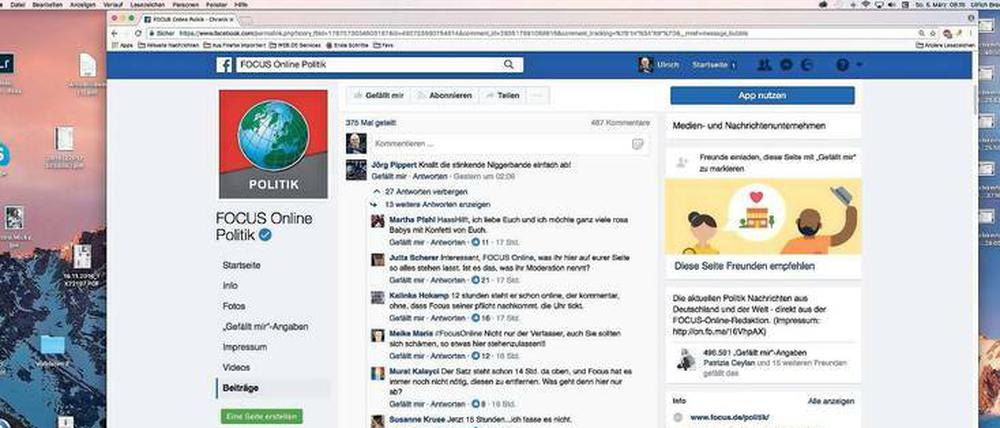Open the notifications globe icon
Screen dimensions: 1000x428
[807, 64]
